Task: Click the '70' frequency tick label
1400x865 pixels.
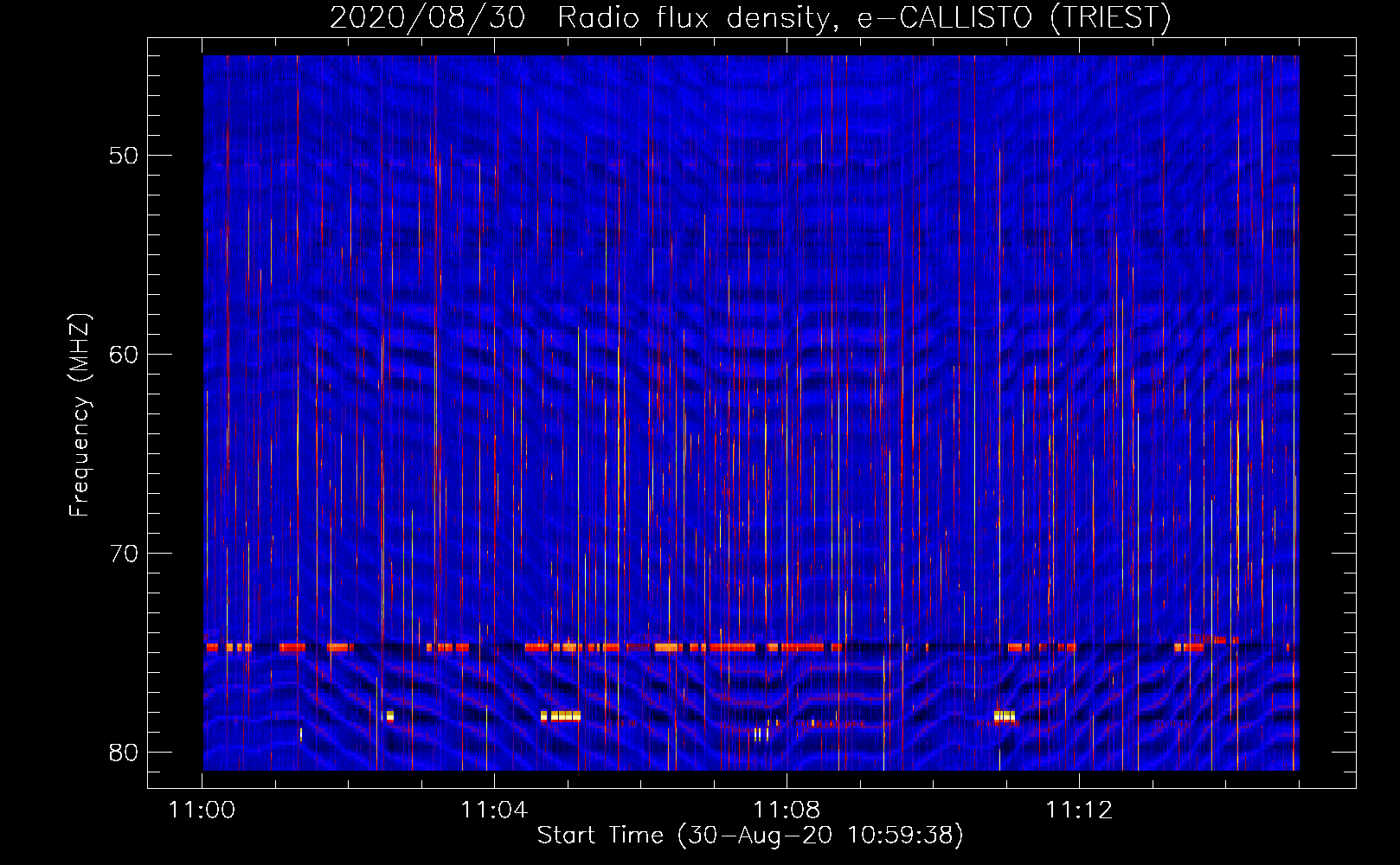Action: (x=124, y=554)
